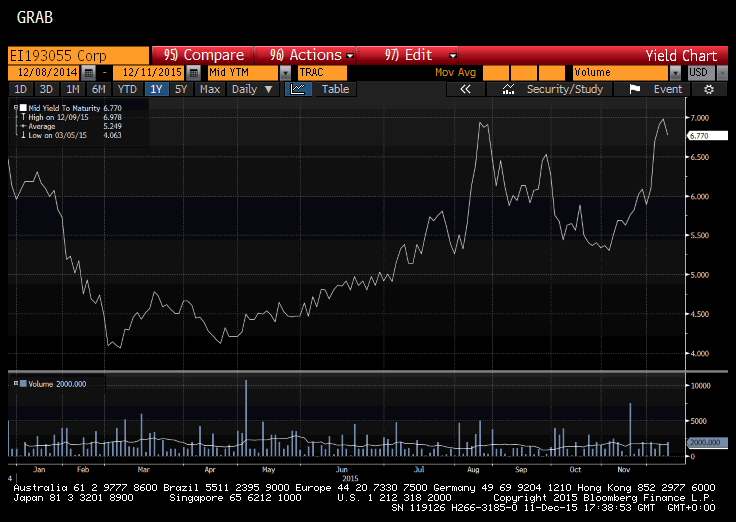Collapse the Volume panel legend
736x522 pixels.
coord(15,384)
